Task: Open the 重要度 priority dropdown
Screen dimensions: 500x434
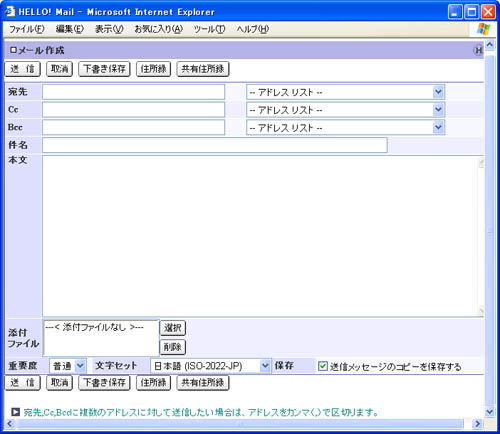Action: click(68, 366)
